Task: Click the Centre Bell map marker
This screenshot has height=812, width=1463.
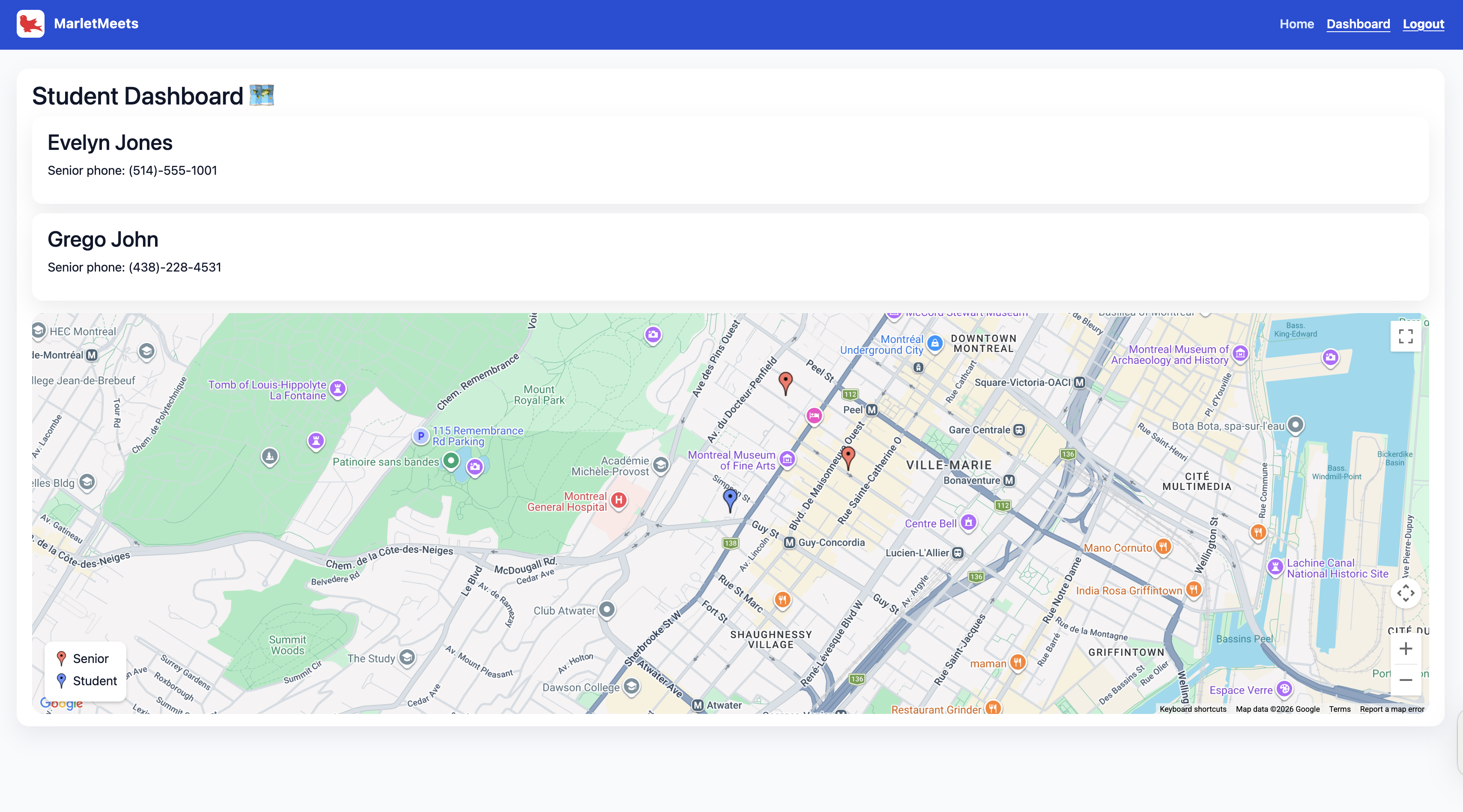Action: 968,522
